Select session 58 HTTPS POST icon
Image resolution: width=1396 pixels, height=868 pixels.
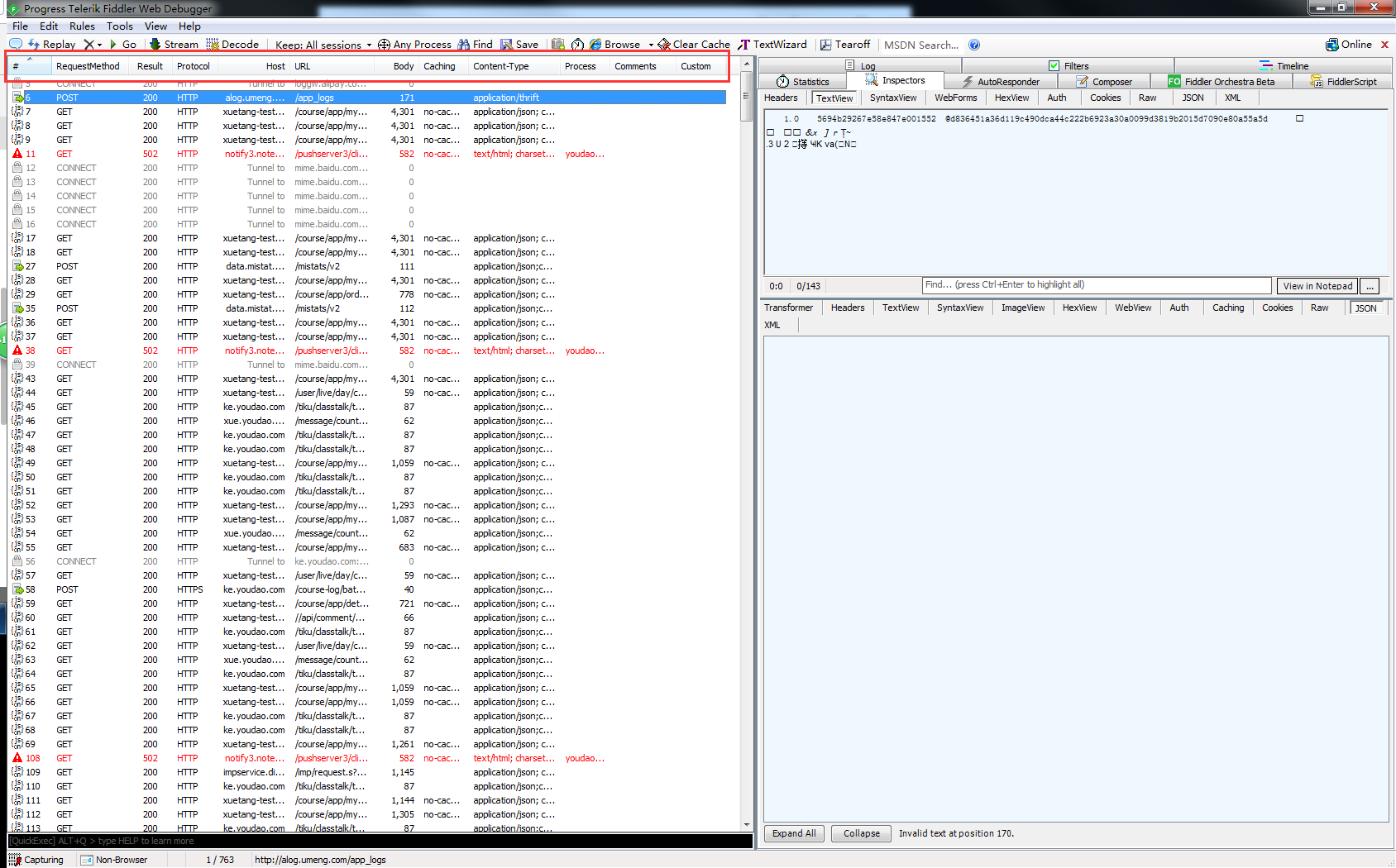click(17, 589)
